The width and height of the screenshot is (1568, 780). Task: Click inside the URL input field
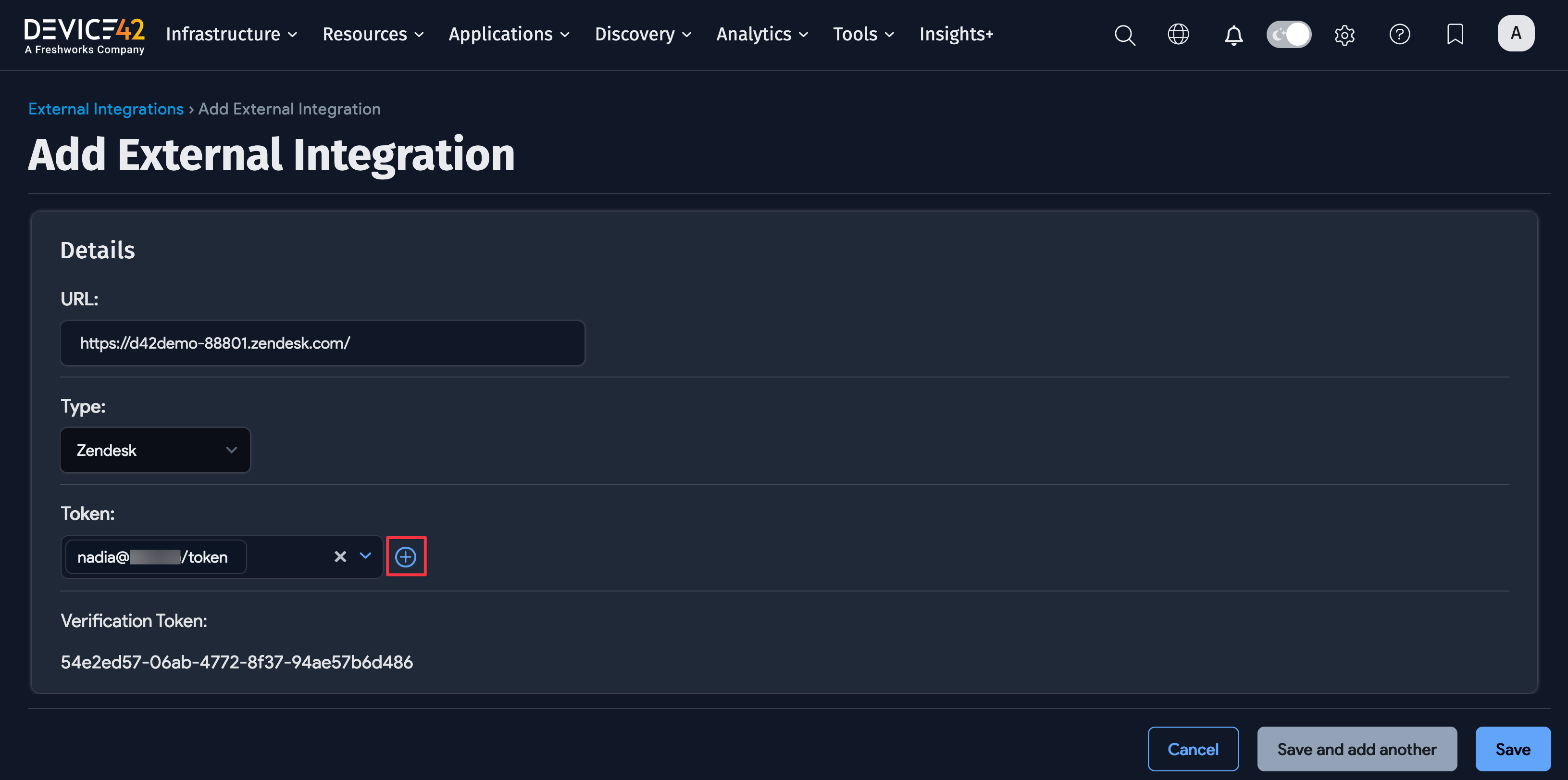pos(322,342)
